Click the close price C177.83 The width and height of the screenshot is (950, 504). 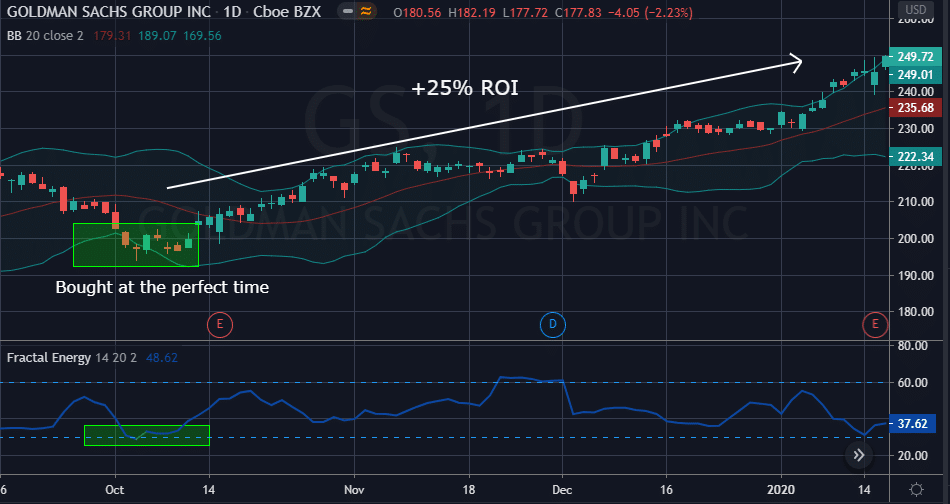point(580,12)
